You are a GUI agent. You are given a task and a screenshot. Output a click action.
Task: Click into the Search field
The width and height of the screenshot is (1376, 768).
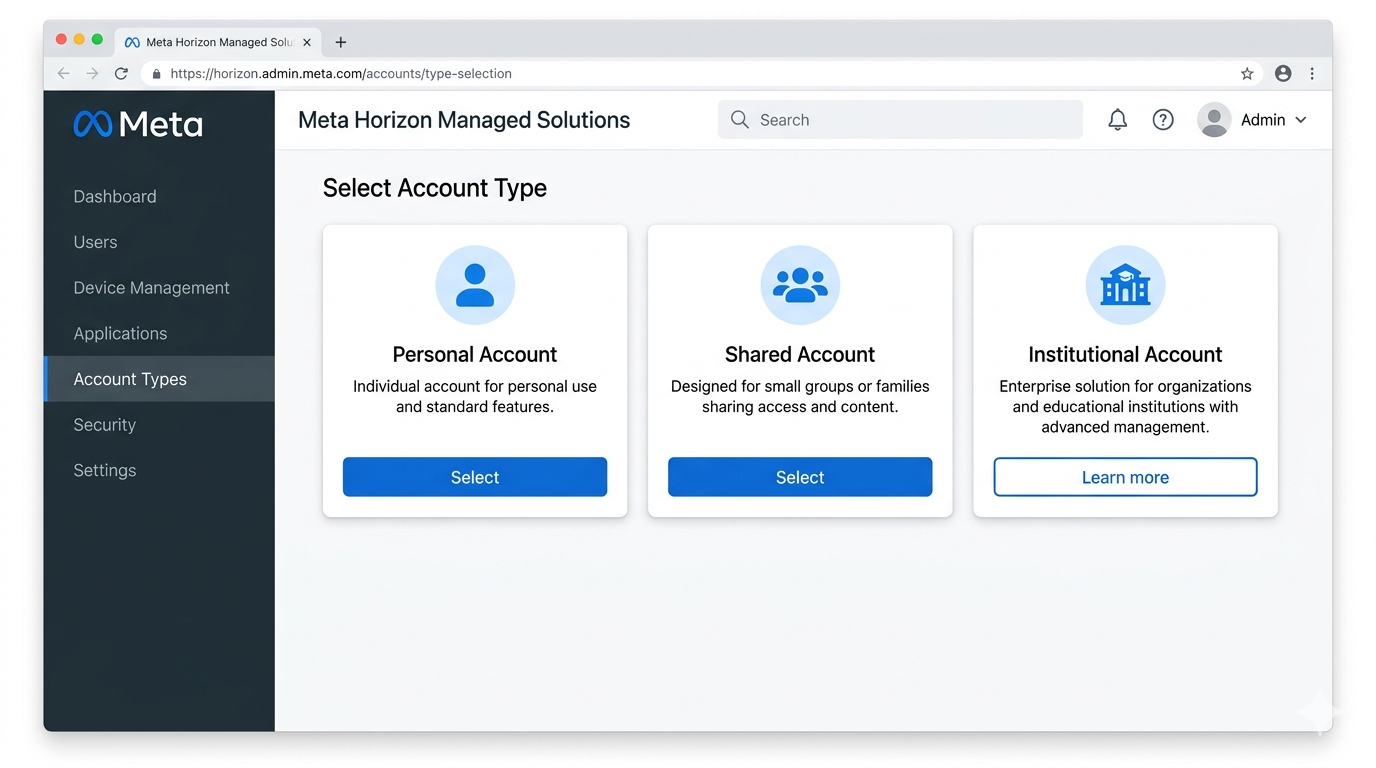[900, 120]
